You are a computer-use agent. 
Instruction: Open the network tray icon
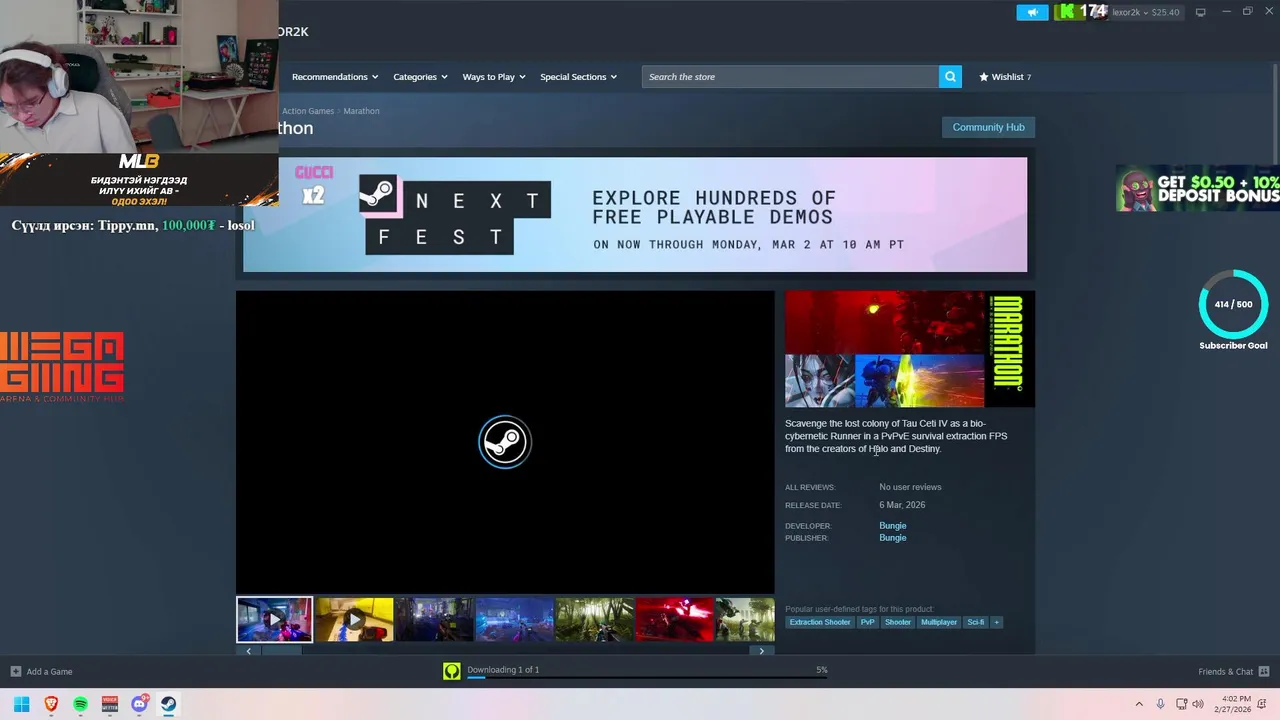[1181, 704]
